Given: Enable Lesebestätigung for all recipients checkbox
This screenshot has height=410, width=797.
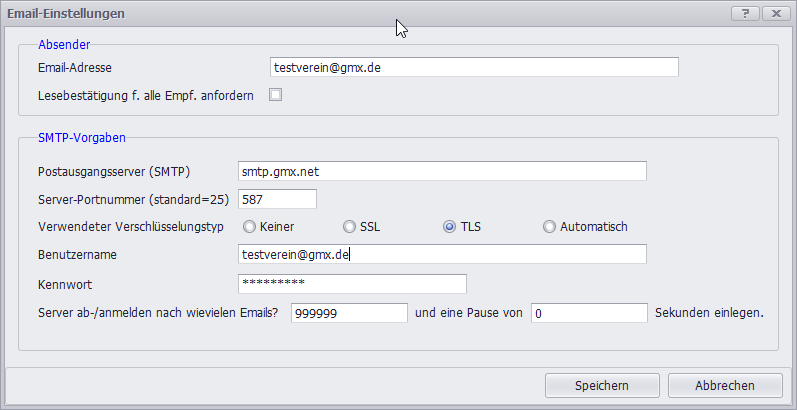Looking at the screenshot, I should point(275,95).
